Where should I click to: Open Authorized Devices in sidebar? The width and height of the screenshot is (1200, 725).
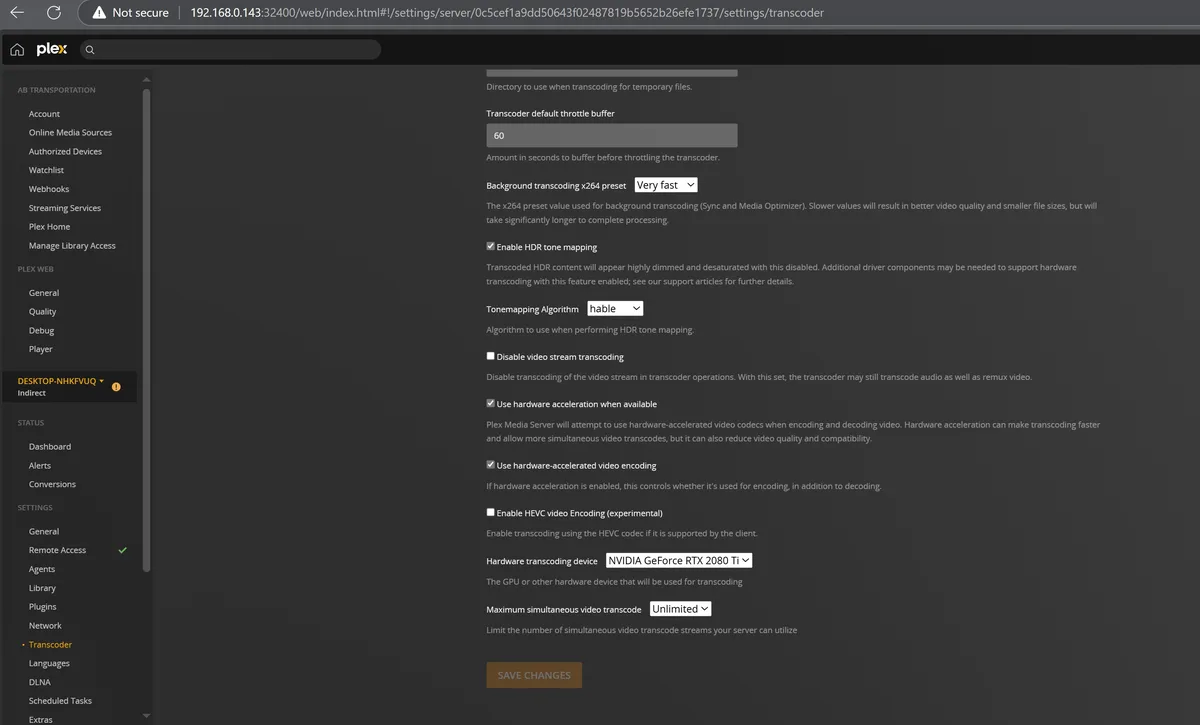click(x=65, y=151)
